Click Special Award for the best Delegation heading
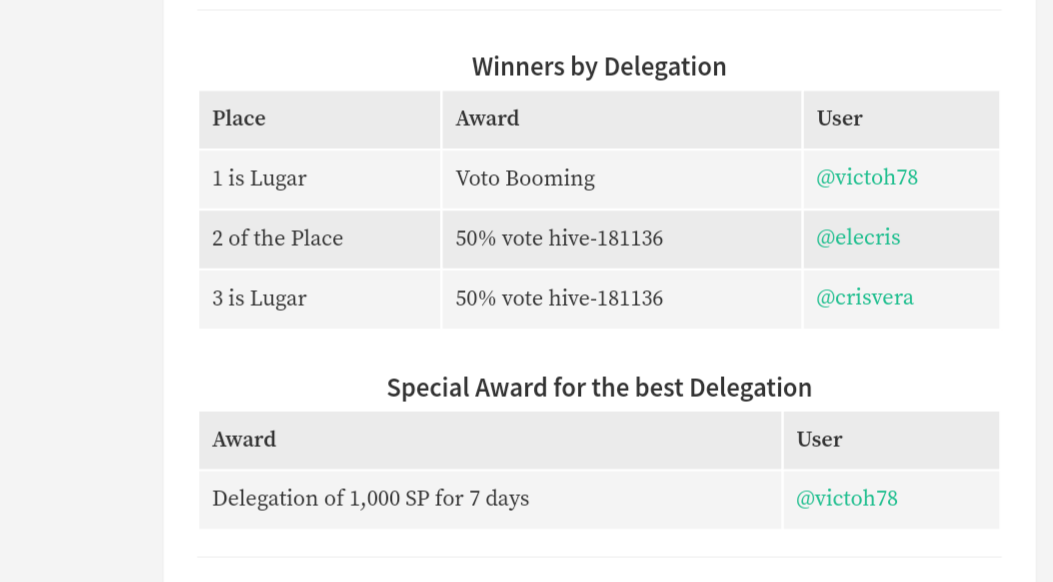The width and height of the screenshot is (1053, 582). click(x=599, y=387)
